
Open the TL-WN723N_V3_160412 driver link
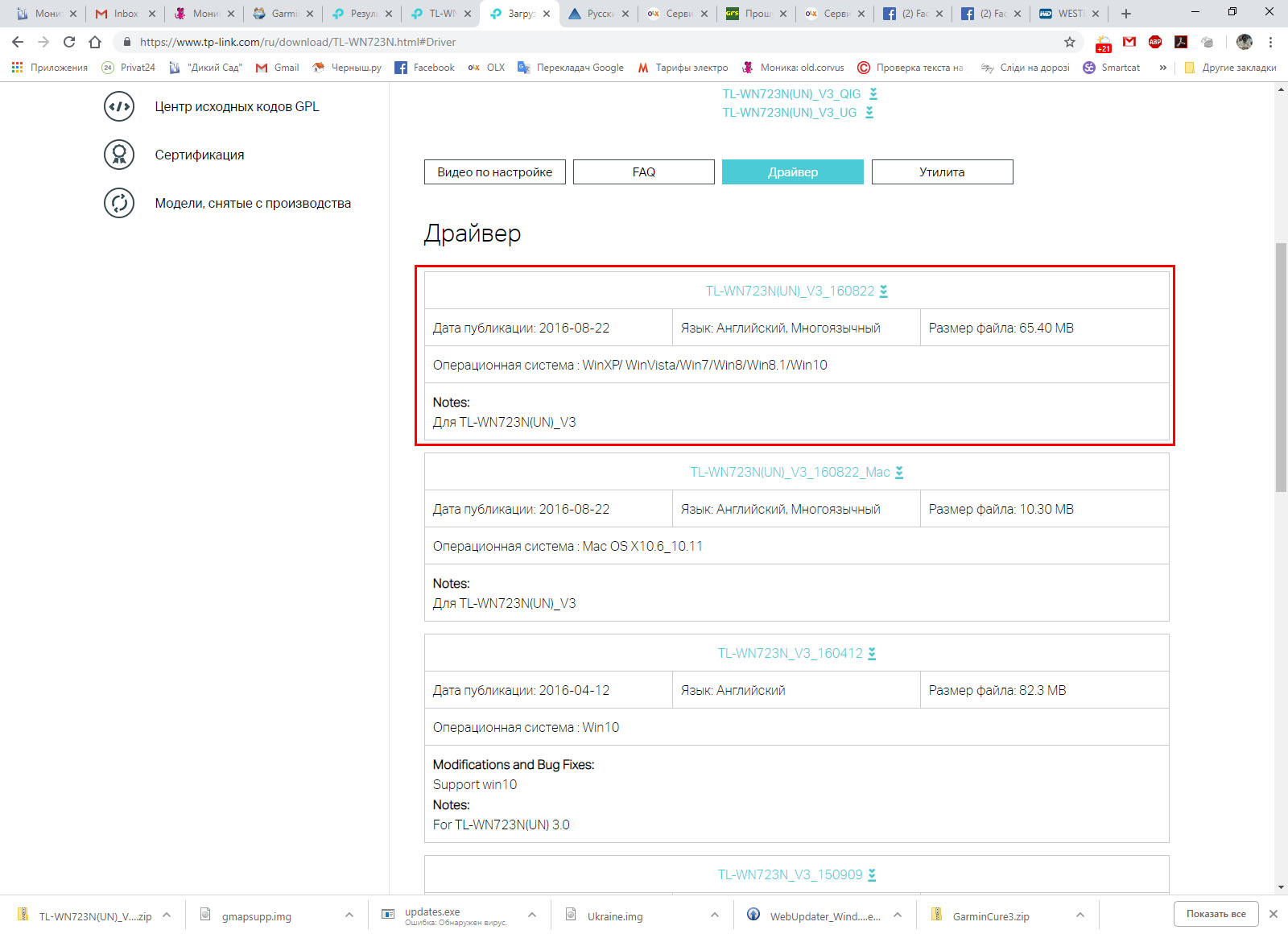click(790, 654)
